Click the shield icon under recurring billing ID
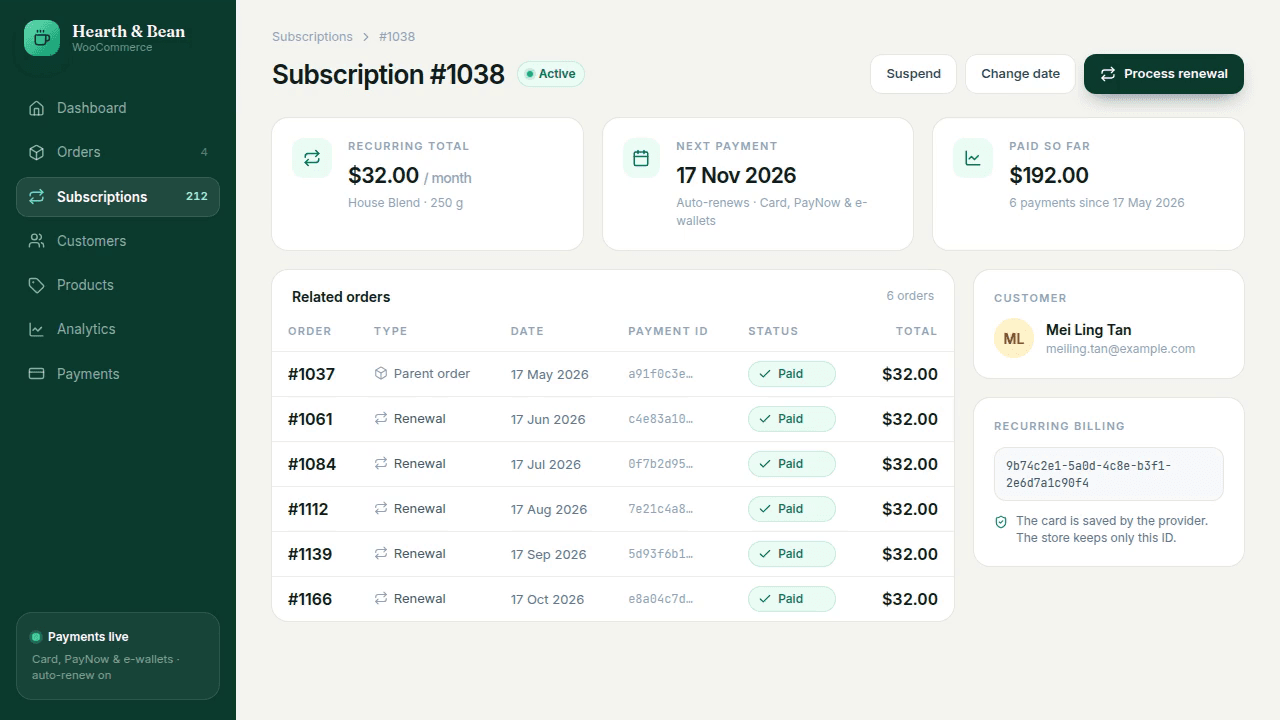This screenshot has height=720, width=1280. coord(1001,522)
